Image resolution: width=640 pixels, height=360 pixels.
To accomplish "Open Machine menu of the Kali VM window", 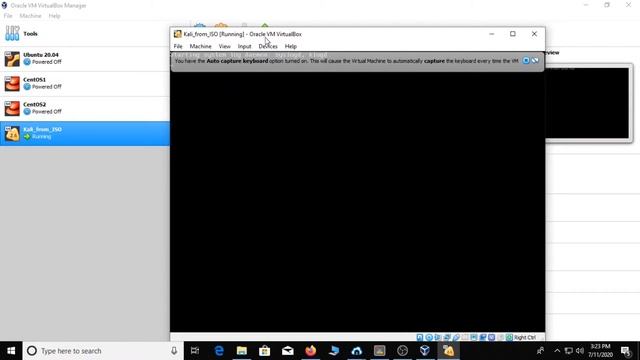I will pos(200,46).
